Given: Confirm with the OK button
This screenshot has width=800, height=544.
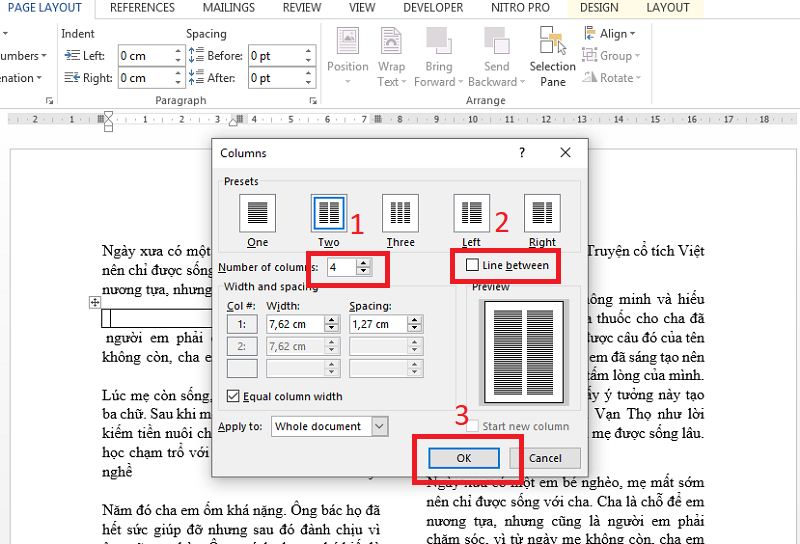Looking at the screenshot, I should [464, 458].
